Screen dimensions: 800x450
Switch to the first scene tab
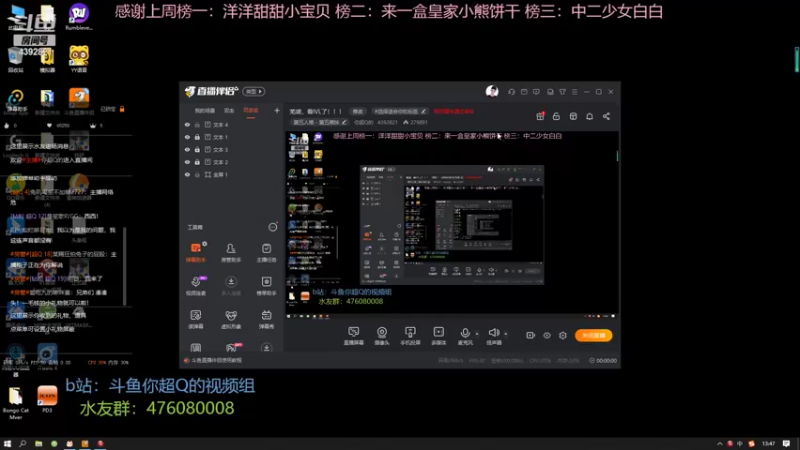205,111
